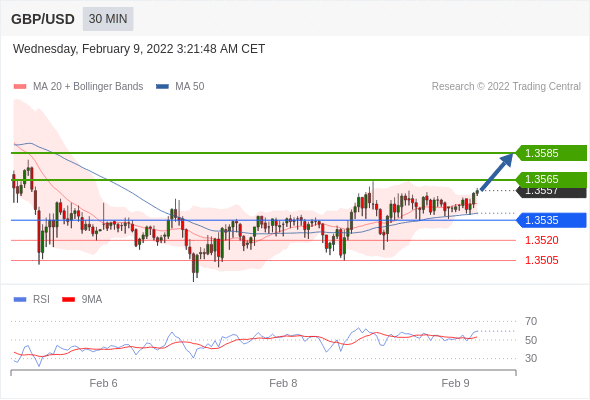Select the 1.3565 green resistance tag

tap(551, 179)
